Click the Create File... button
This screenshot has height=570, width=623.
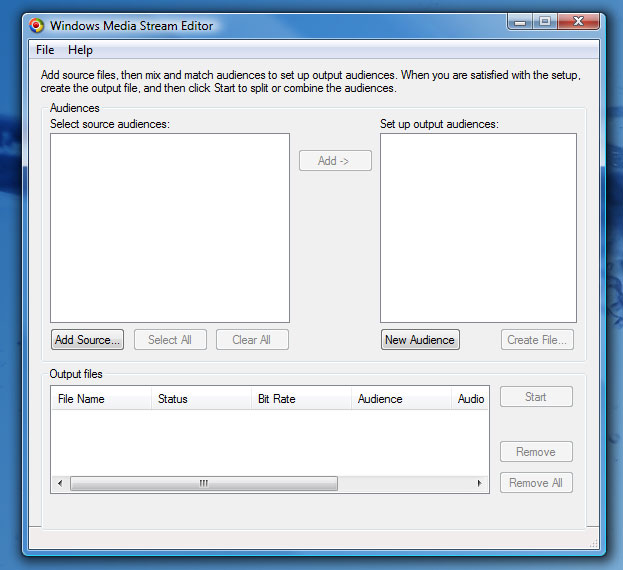537,340
